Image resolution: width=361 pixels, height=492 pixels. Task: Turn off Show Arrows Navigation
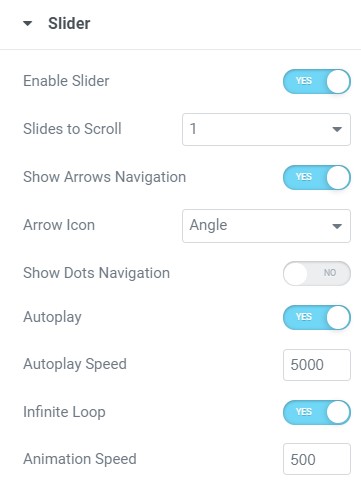coord(317,177)
